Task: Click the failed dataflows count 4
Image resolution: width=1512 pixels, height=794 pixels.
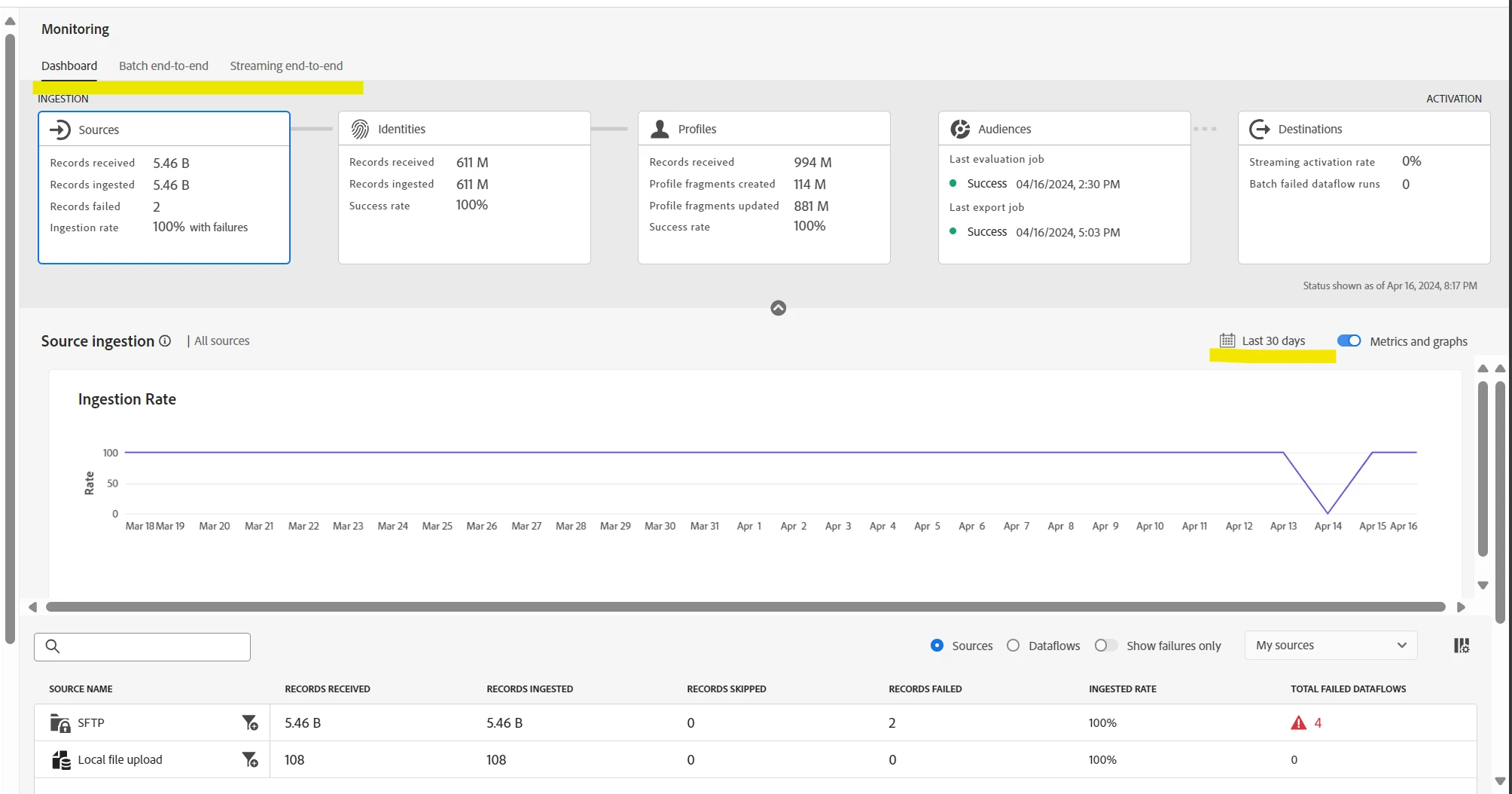Action: (x=1318, y=722)
